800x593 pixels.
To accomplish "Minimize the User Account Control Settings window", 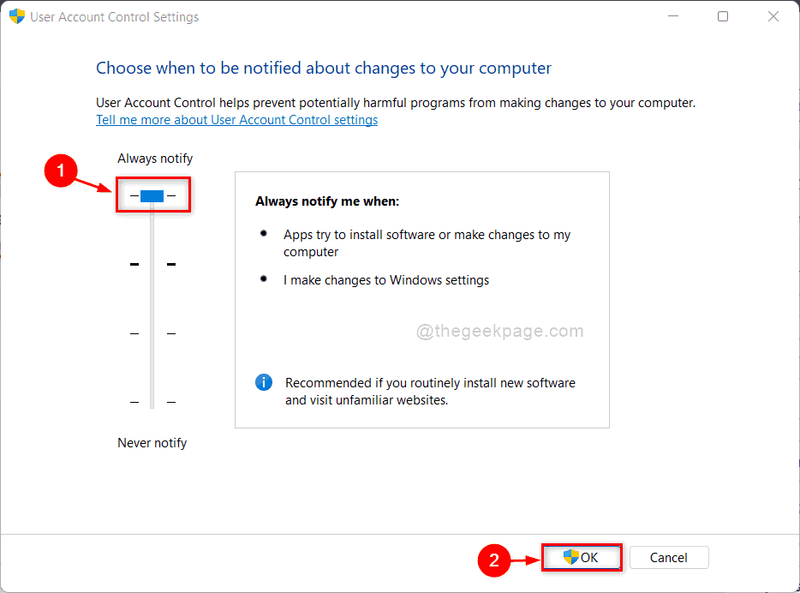I will click(x=673, y=16).
